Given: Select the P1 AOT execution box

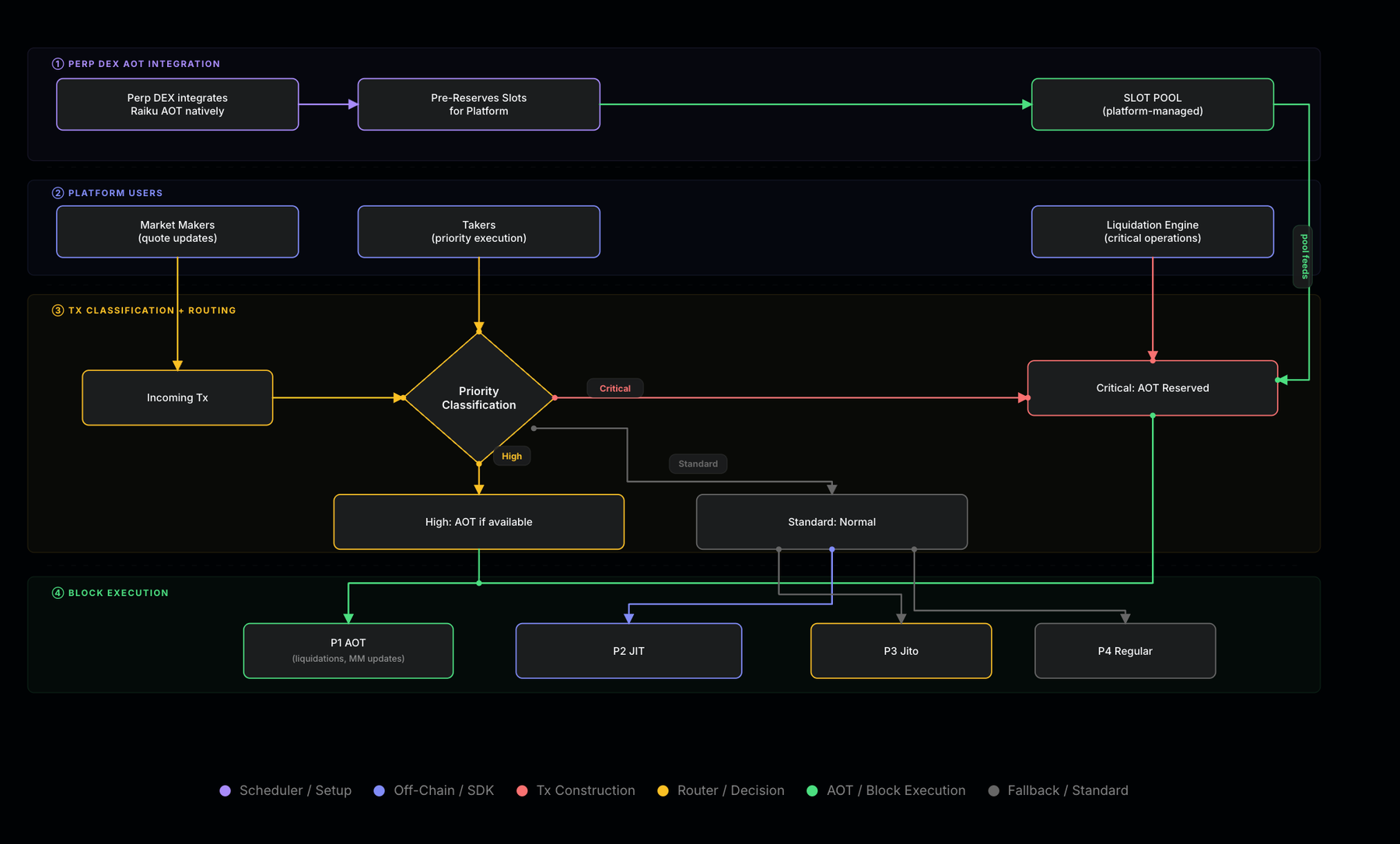Looking at the screenshot, I should pos(348,651).
